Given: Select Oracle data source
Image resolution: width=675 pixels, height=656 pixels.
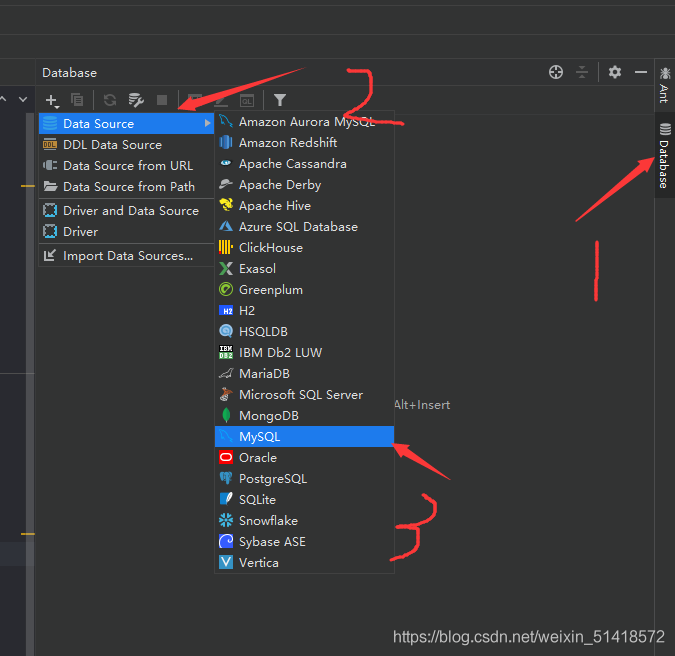Looking at the screenshot, I should [304, 458].
